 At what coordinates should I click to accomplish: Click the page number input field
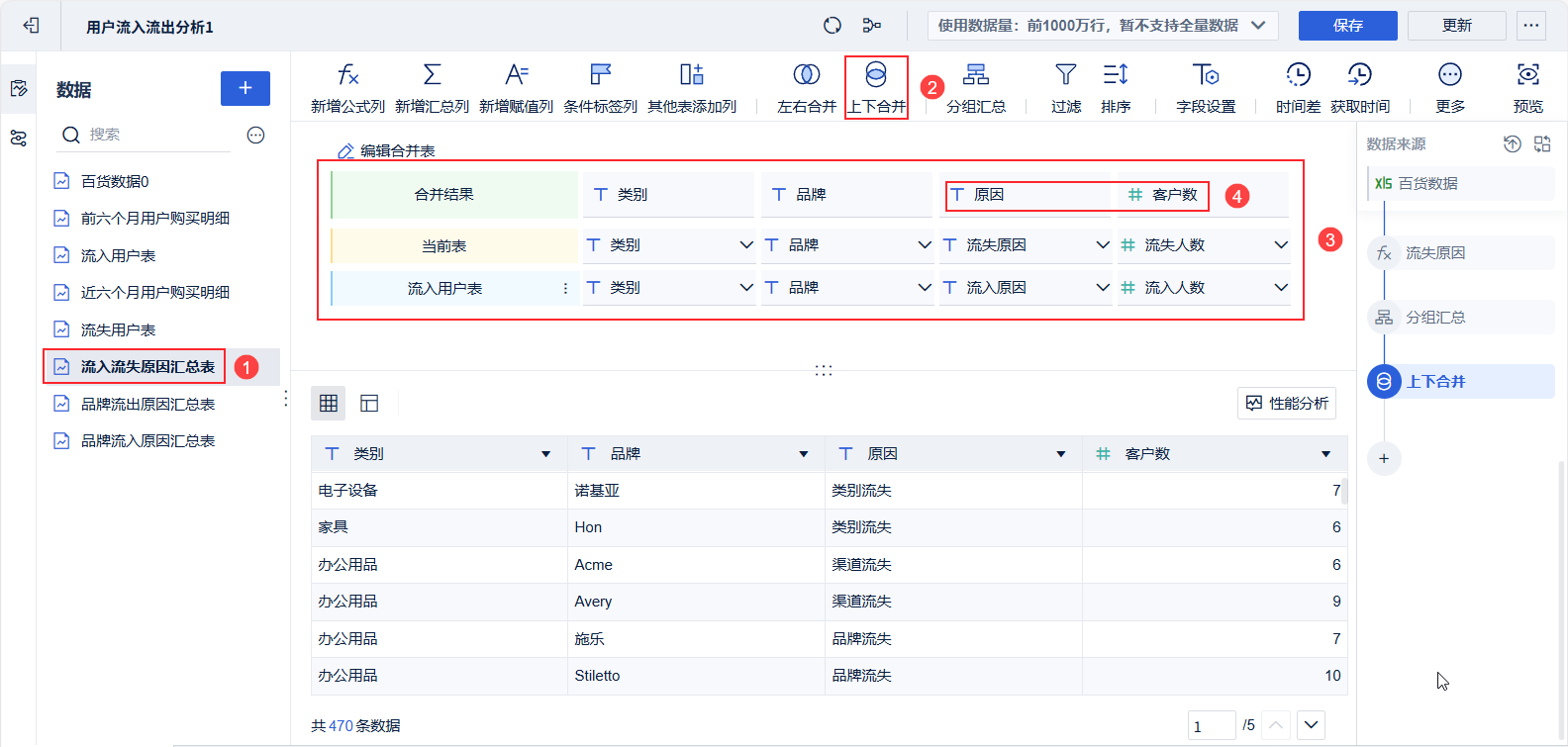tap(1211, 726)
